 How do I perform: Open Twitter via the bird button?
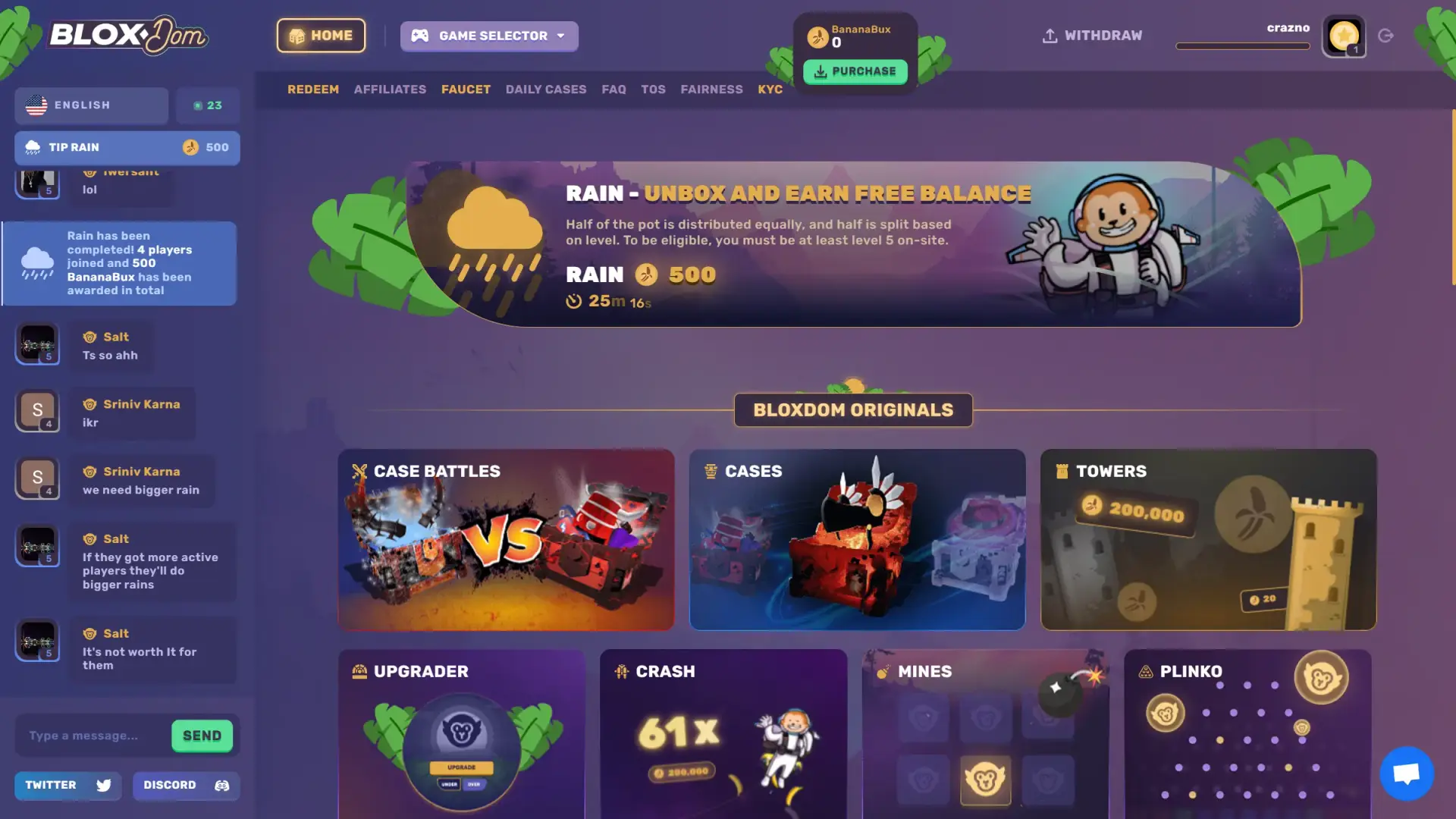(67, 786)
